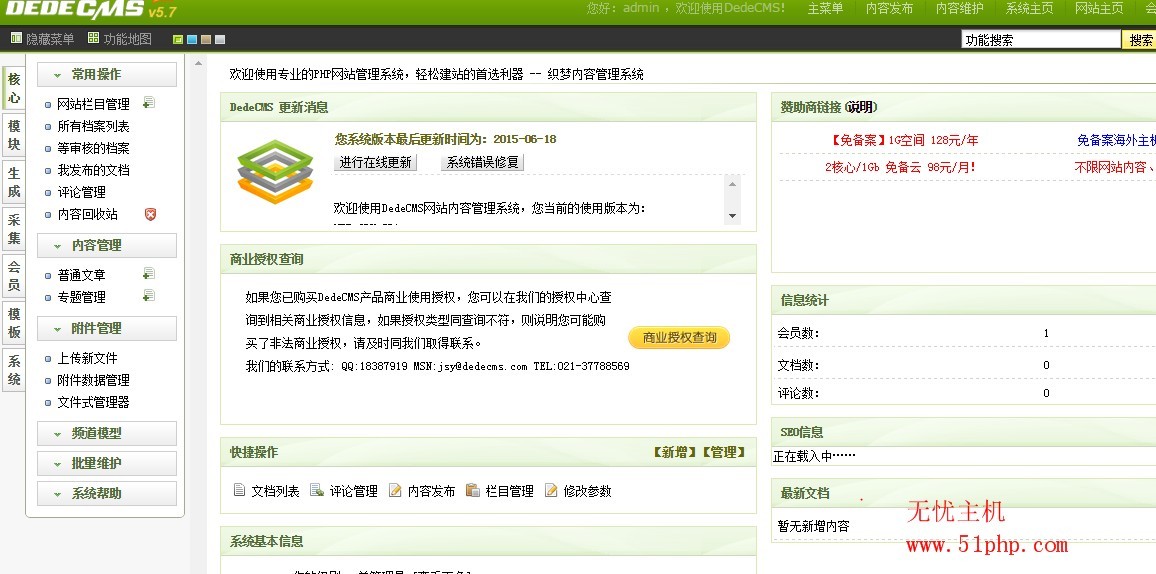The image size is (1156, 574).
Task: Switch to the 核心 side tab
Action: (14, 88)
